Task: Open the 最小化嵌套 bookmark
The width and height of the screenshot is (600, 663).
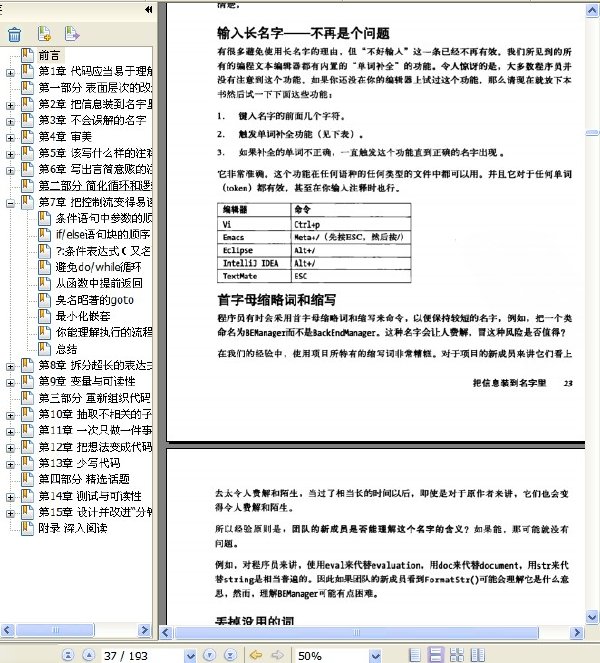Action: [83, 316]
